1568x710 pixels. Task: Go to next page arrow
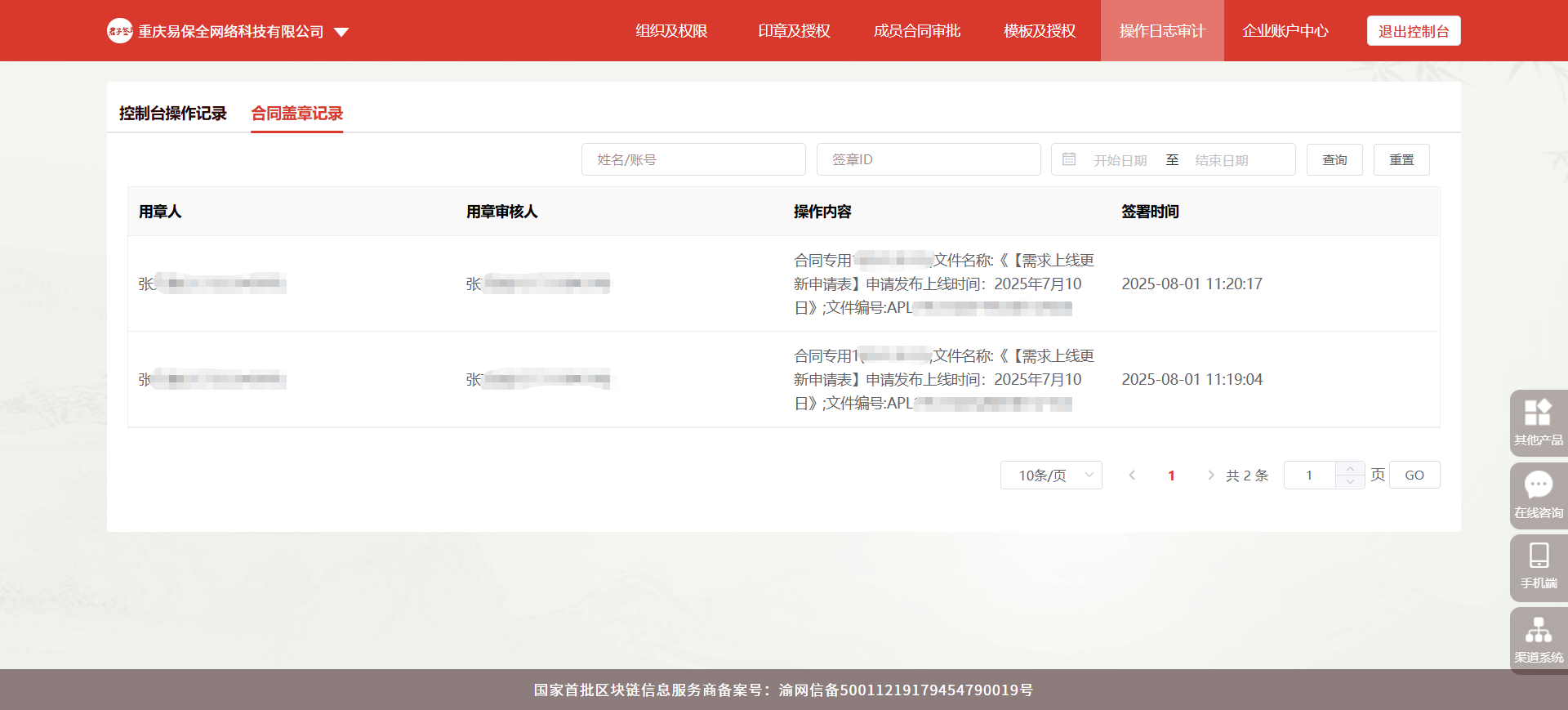1210,476
